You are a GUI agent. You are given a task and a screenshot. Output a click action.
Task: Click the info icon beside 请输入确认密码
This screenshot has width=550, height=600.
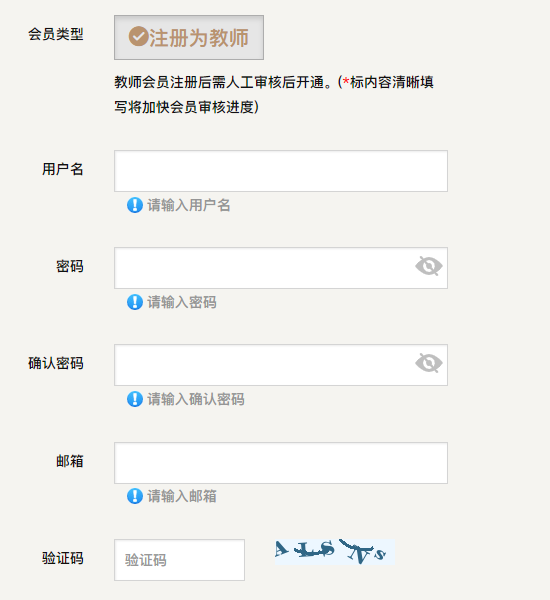click(x=135, y=399)
